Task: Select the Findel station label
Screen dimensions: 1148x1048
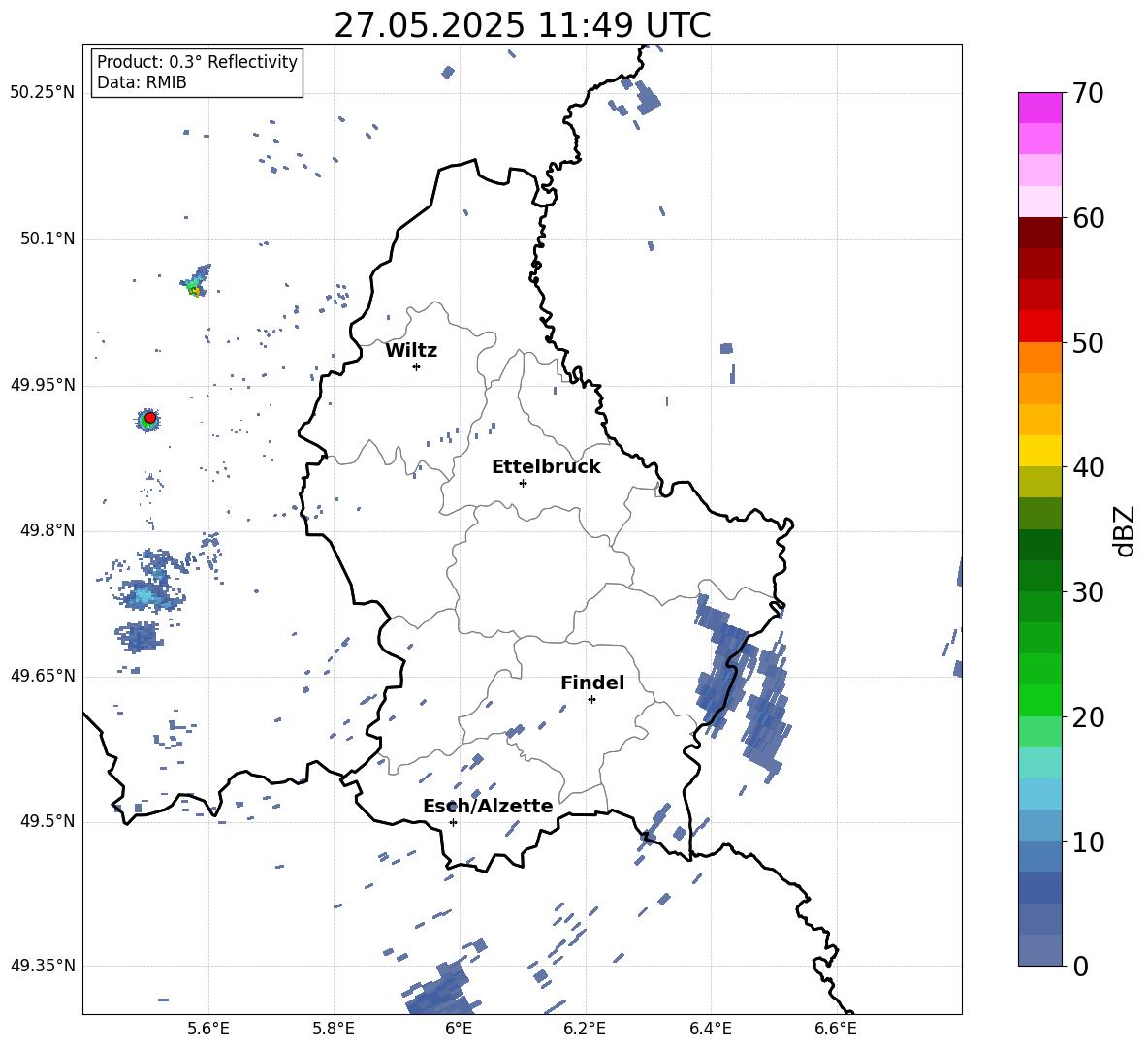Action: [x=592, y=683]
